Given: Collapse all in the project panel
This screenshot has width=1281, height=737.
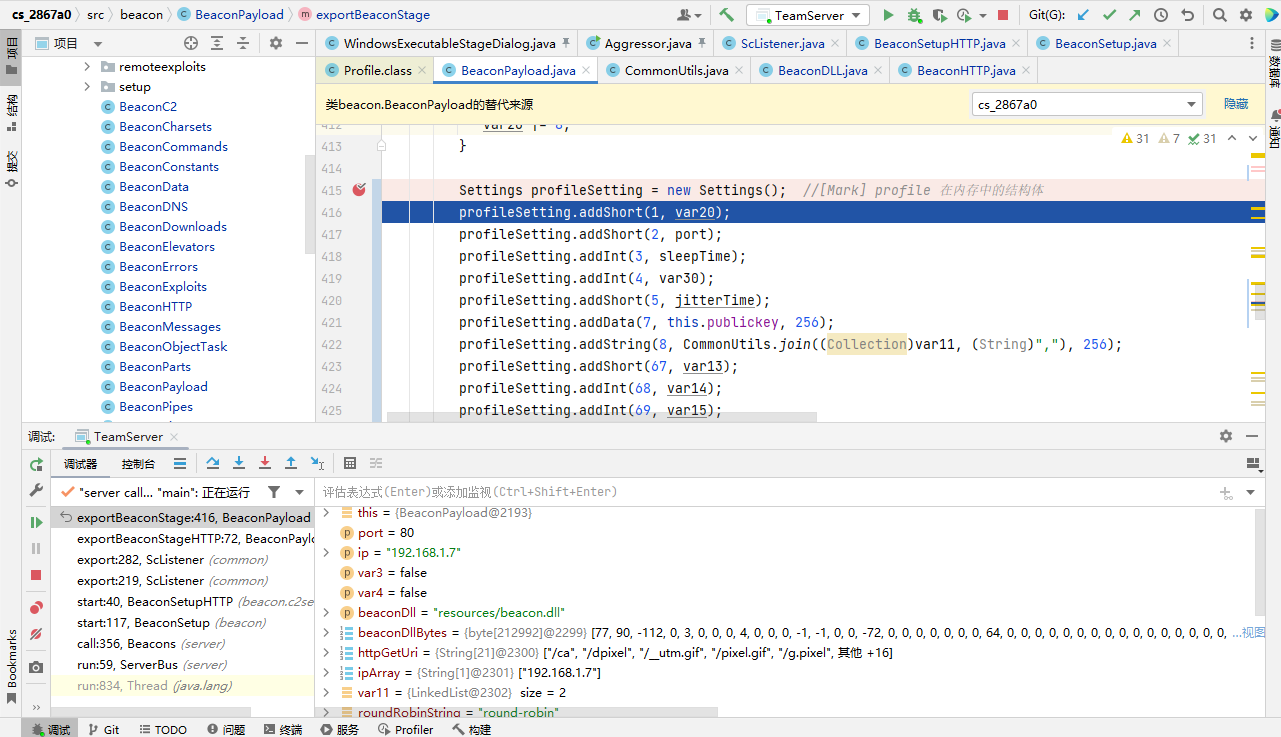Looking at the screenshot, I should (243, 43).
